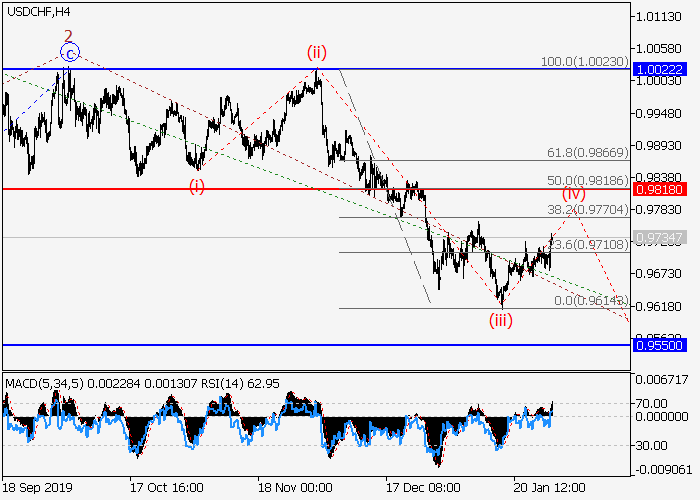Screen dimensions: 700x500
Task: Click the 38.2(0.97704) Fibonacci label
Action: 587,210
